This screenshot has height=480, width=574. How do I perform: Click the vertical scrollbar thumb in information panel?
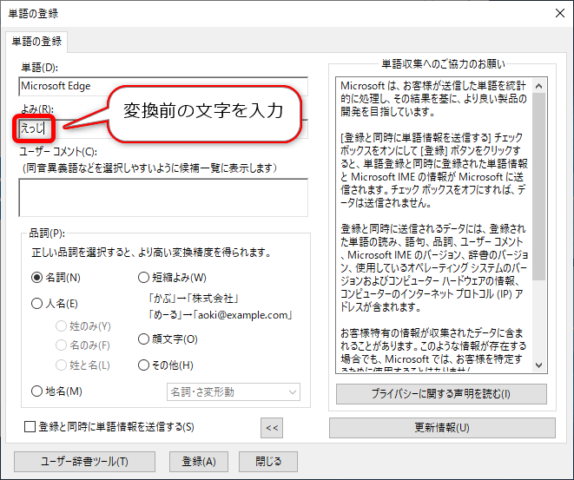click(539, 186)
